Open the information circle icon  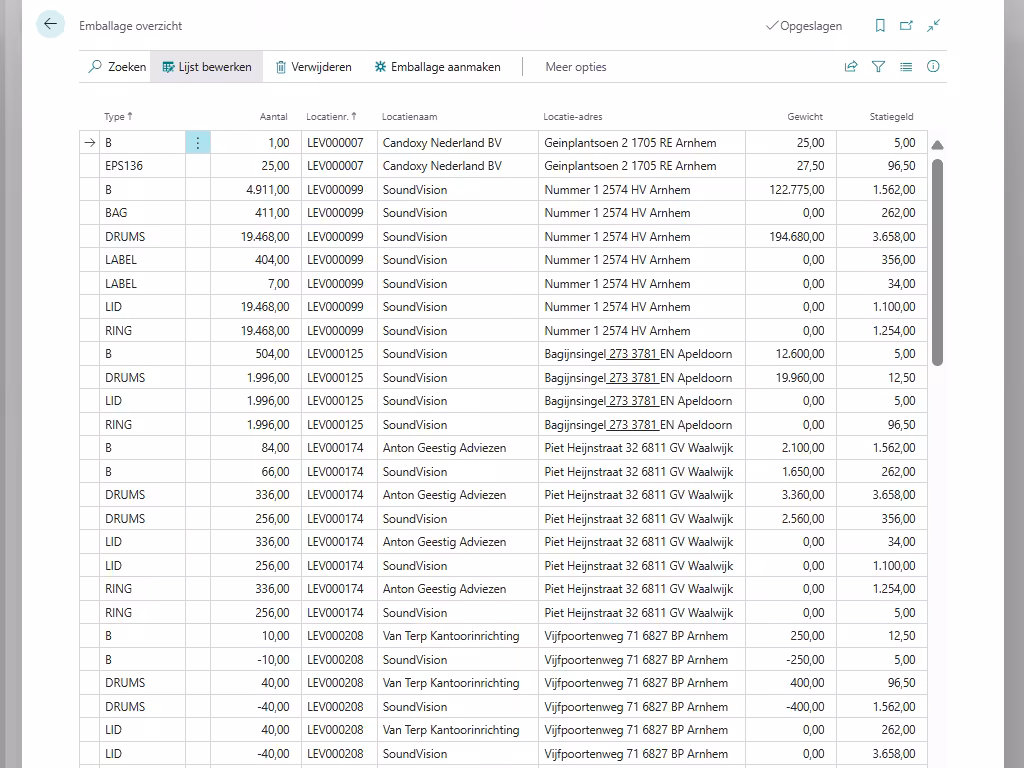933,67
